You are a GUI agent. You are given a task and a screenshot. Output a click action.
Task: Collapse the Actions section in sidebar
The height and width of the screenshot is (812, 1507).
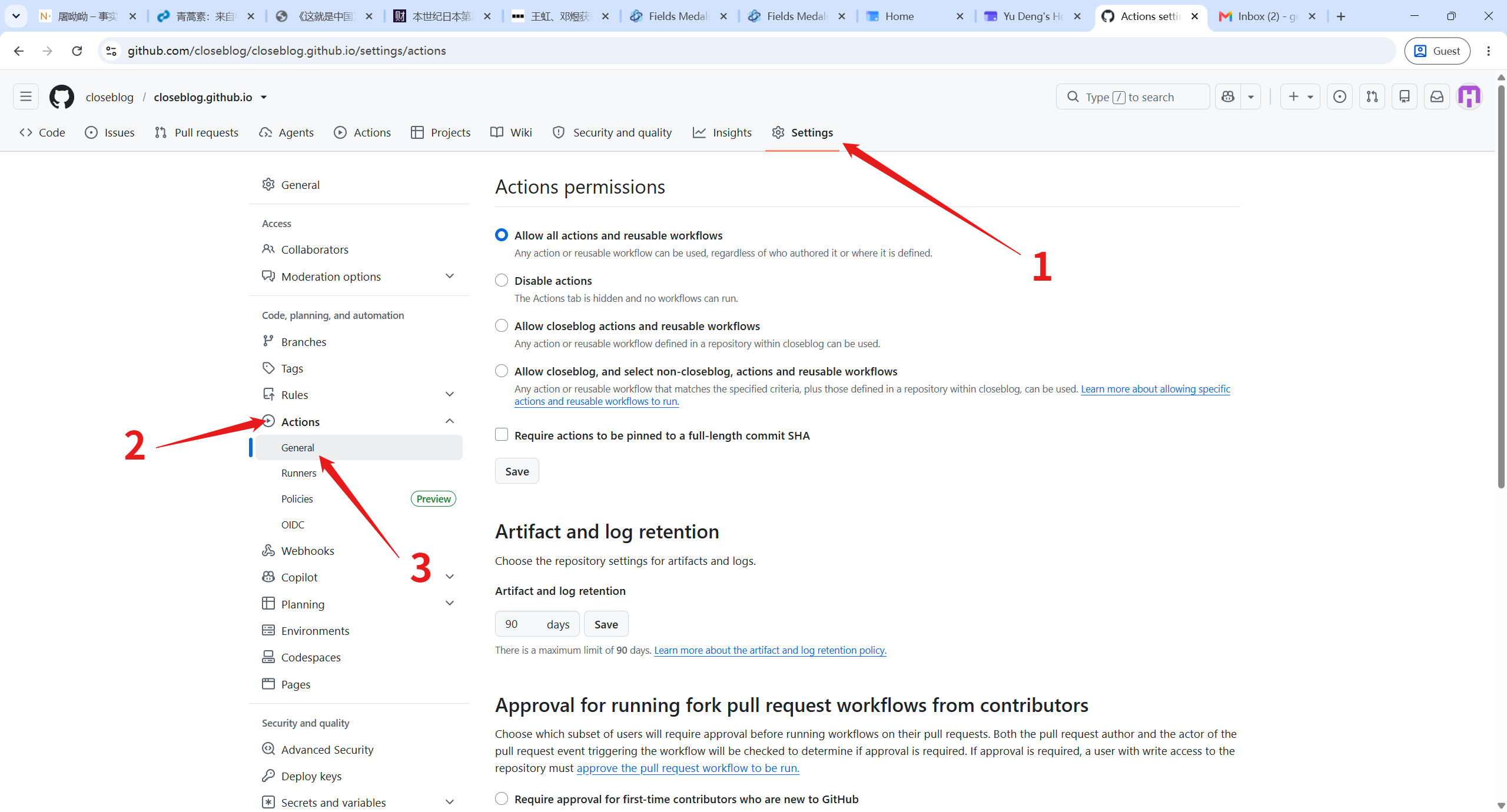(450, 421)
